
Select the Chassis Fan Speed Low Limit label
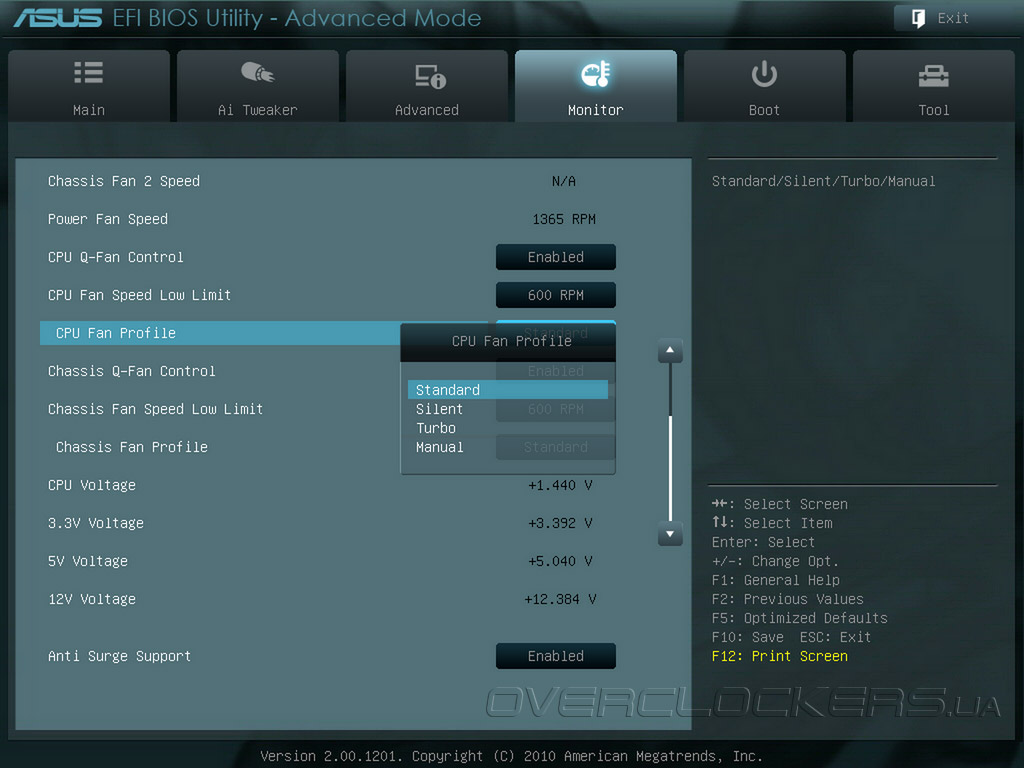click(x=155, y=409)
